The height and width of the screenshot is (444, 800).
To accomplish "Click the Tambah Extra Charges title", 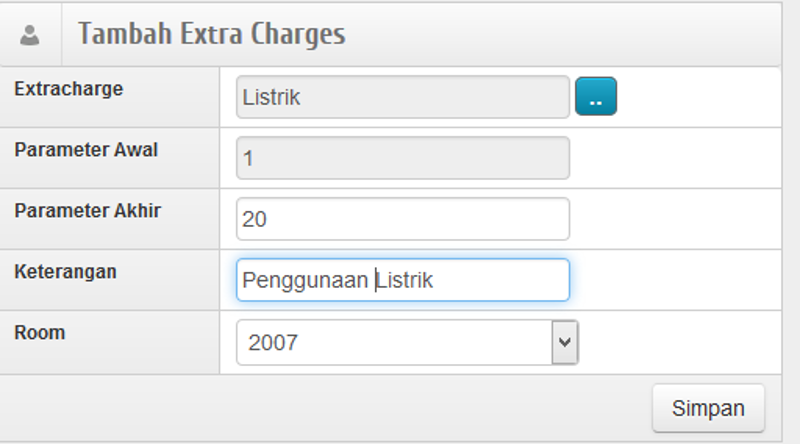I will 212,34.
